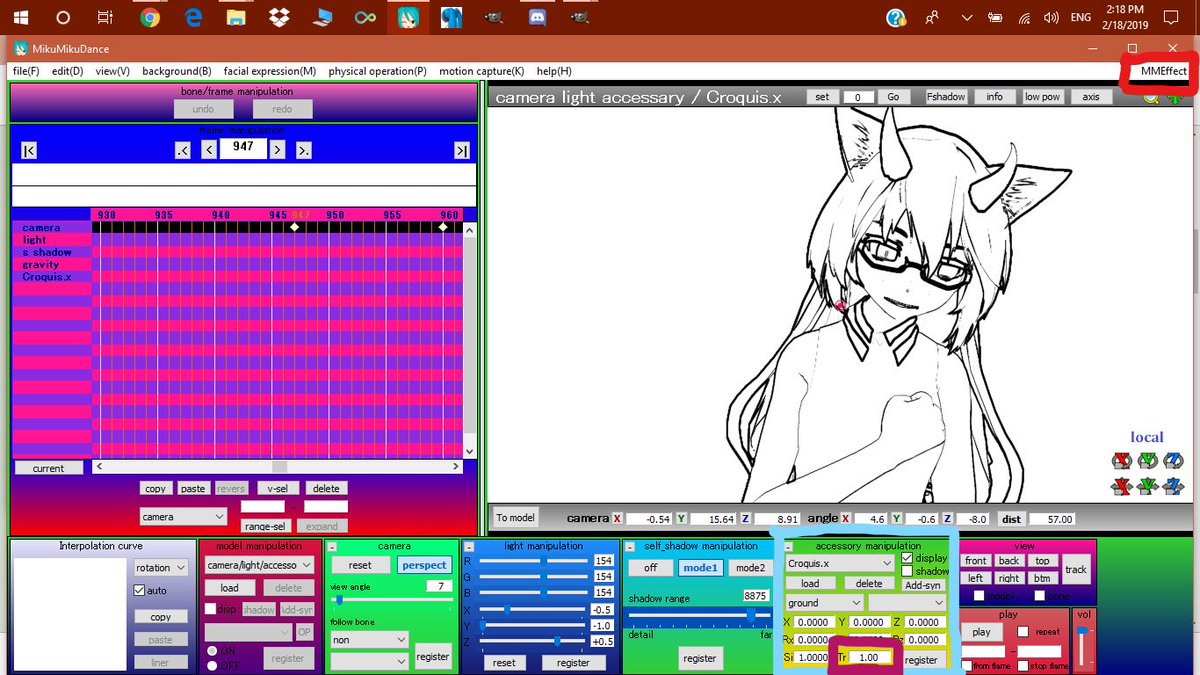This screenshot has width=1200, height=675.
Task: Open the background(B) menu
Action: [177, 71]
